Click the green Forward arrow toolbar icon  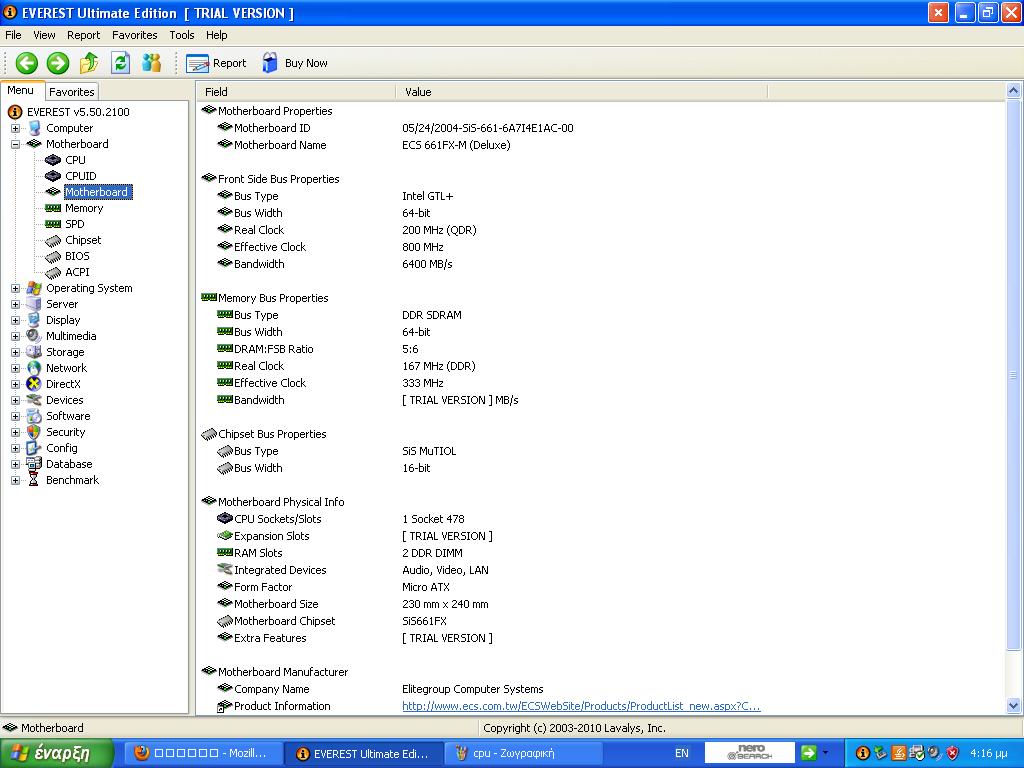click(x=57, y=63)
